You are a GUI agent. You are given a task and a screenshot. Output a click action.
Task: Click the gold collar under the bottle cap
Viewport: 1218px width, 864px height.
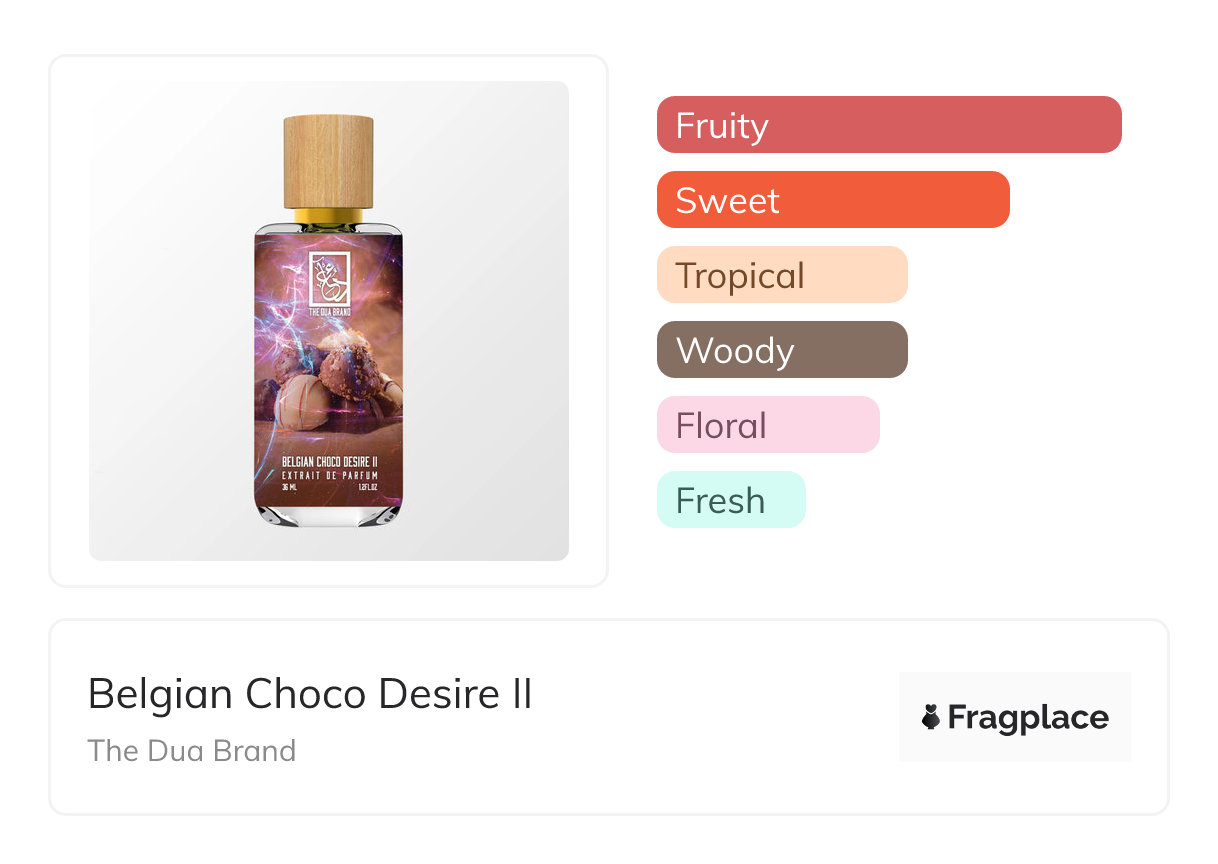click(x=328, y=217)
